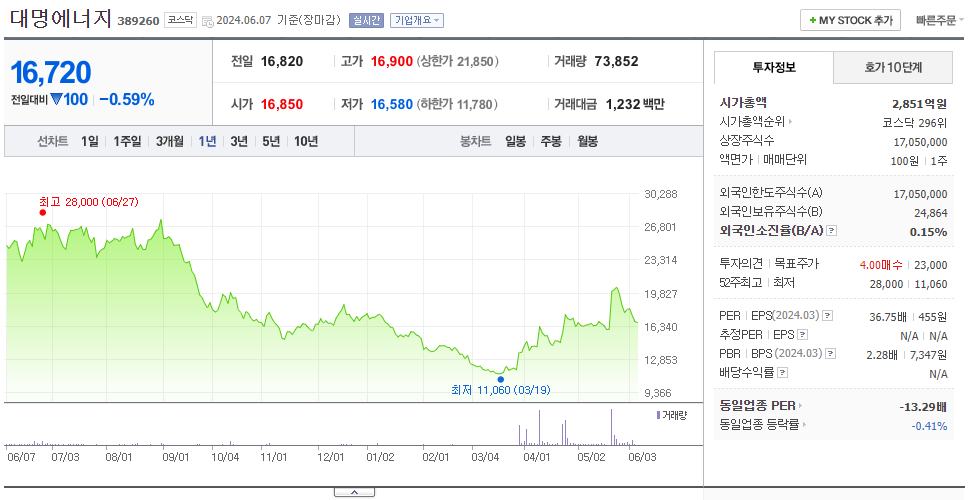Click the MY STOCK 추가 button

click(851, 20)
